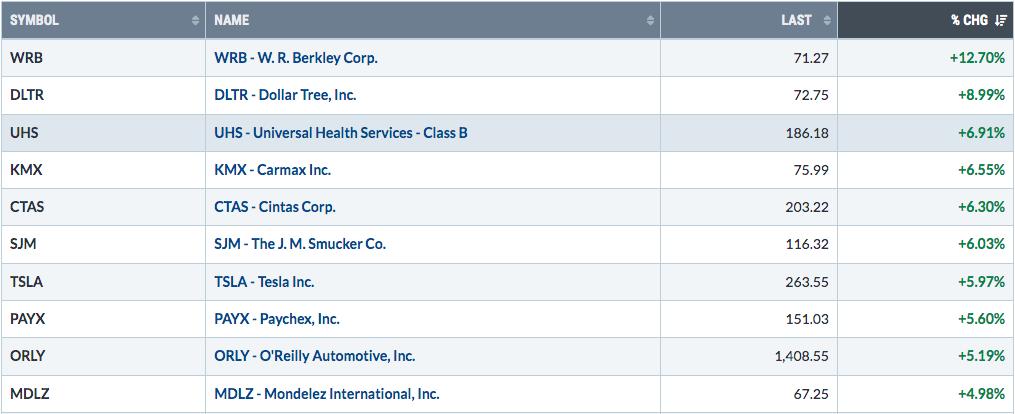Open MDLZ - Mondelez International link

pos(327,393)
